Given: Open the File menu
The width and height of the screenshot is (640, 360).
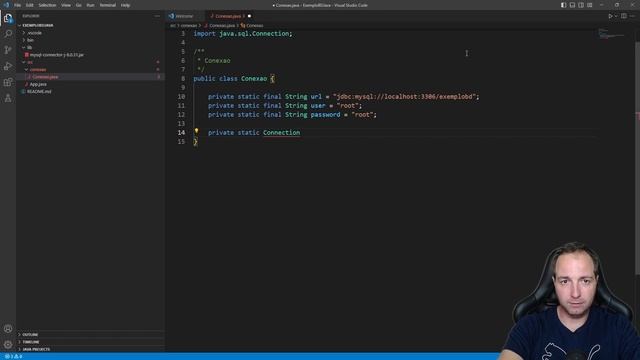Looking at the screenshot, I should point(18,5).
